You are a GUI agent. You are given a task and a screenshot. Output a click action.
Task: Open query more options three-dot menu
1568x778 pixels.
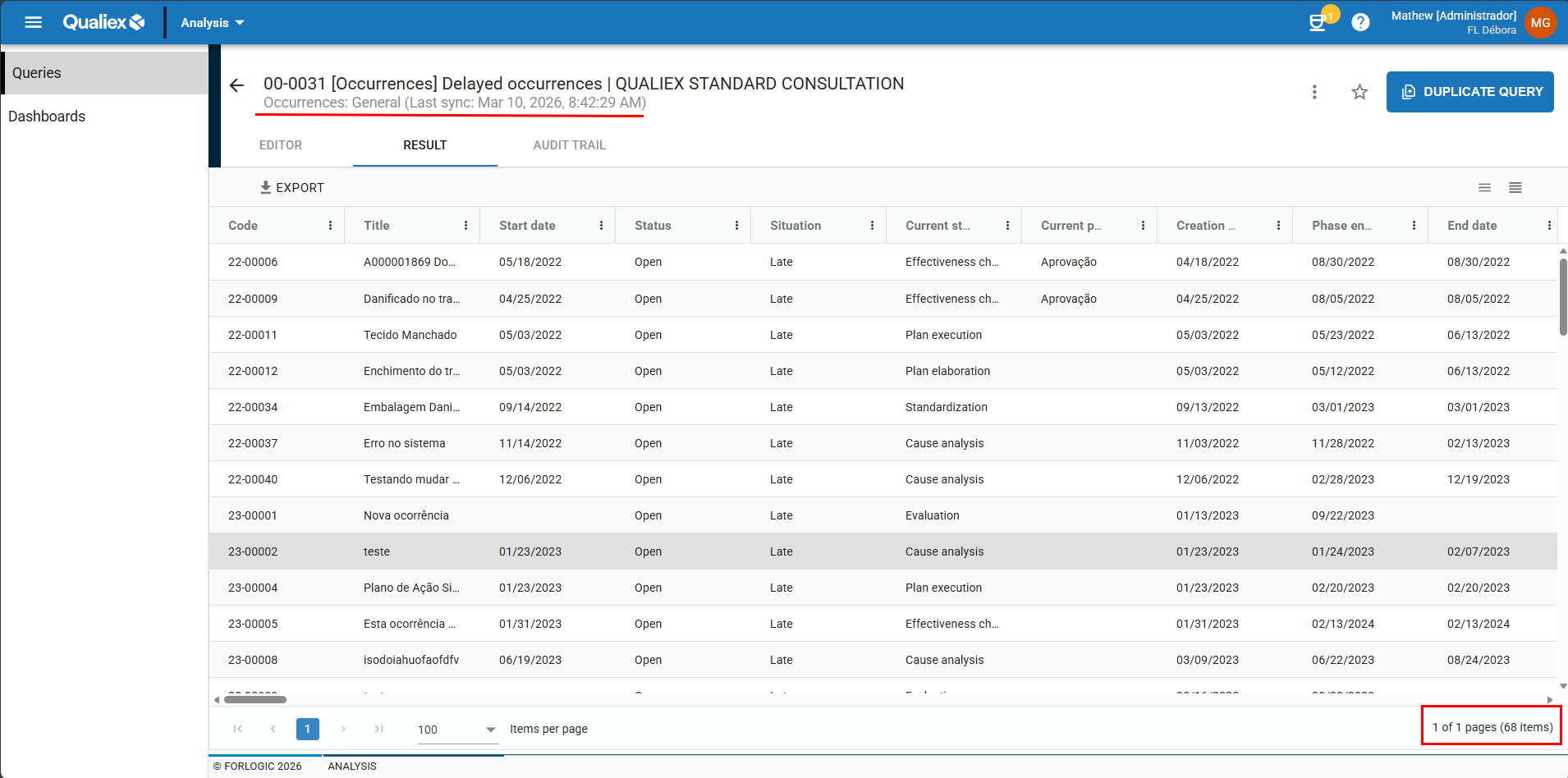click(x=1314, y=92)
